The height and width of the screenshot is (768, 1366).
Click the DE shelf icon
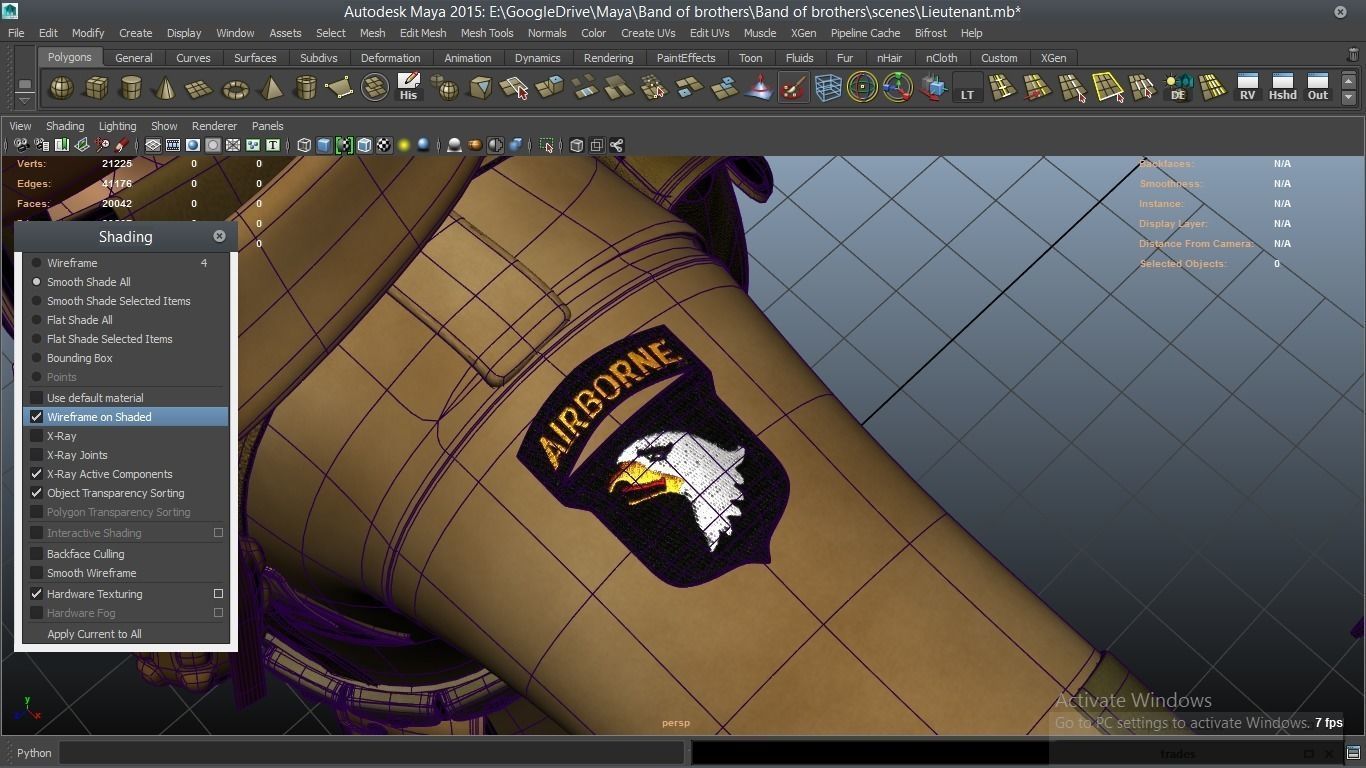(x=1178, y=89)
